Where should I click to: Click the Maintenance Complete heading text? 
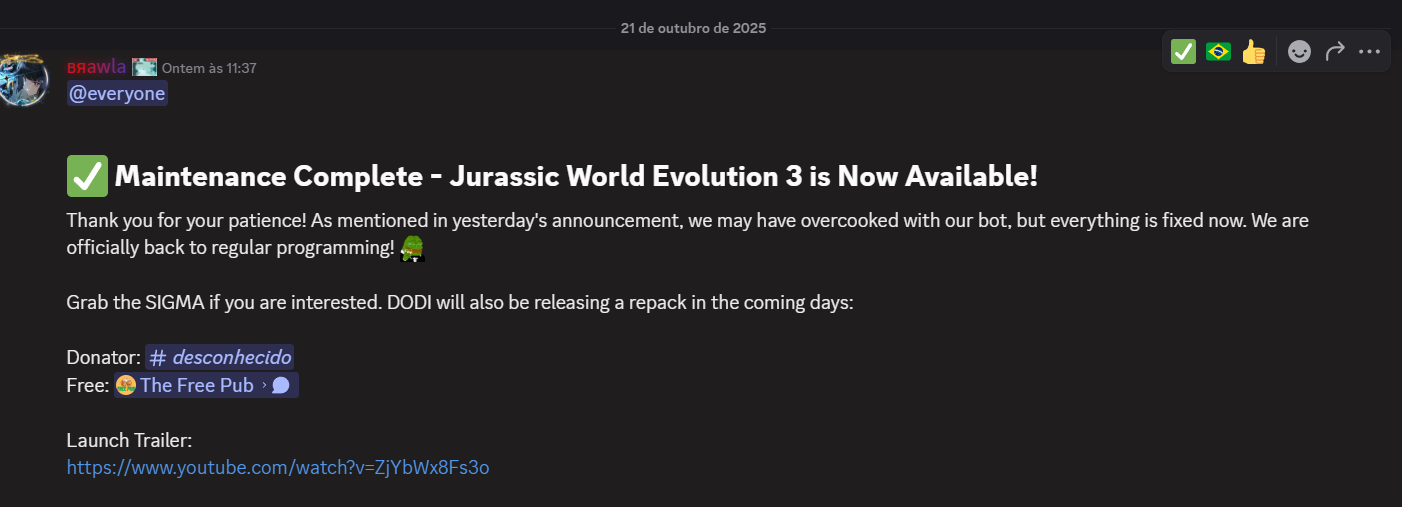pos(576,177)
